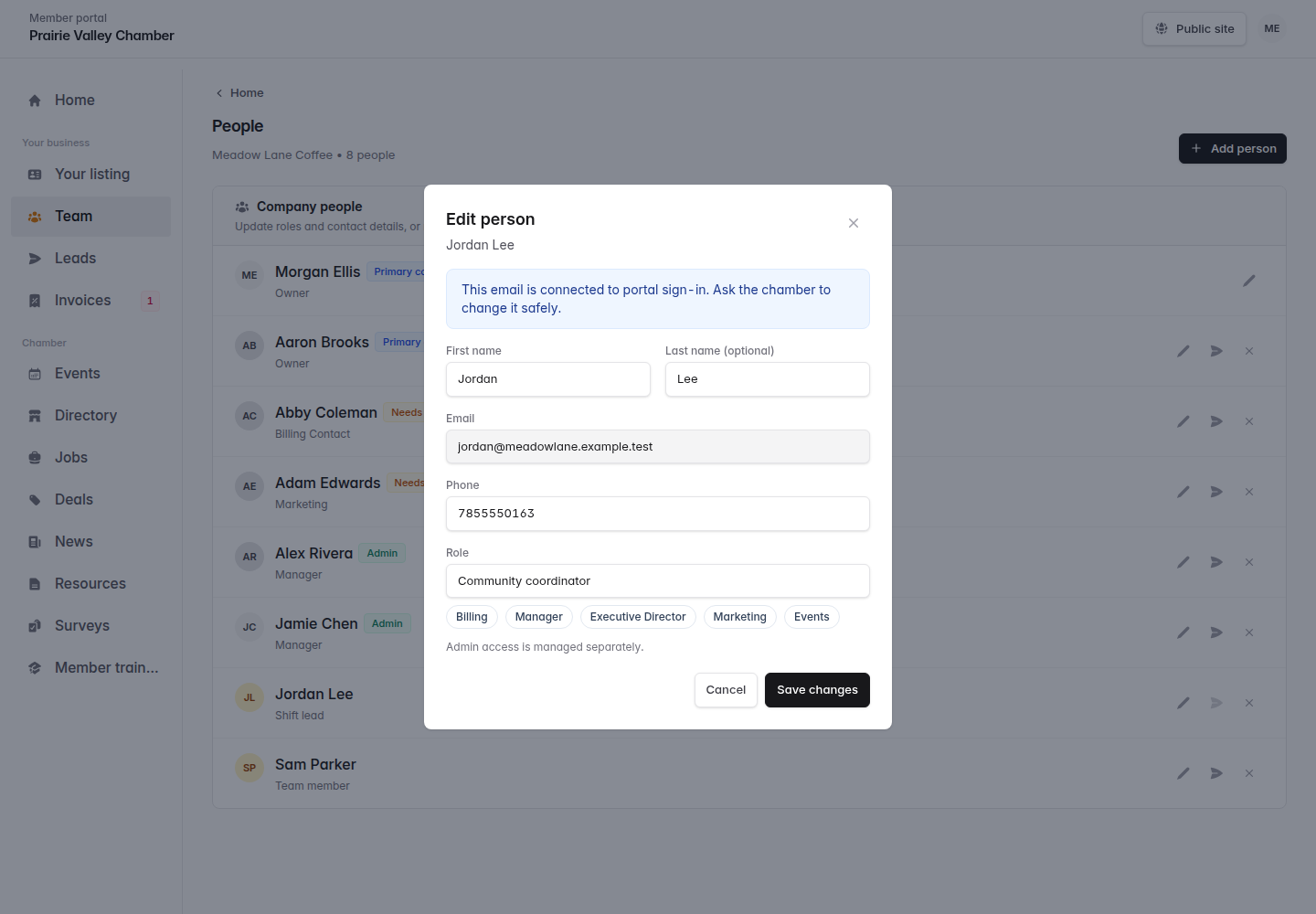Click the Home icon in sidebar
This screenshot has height=914, width=1316.
pyautogui.click(x=35, y=101)
